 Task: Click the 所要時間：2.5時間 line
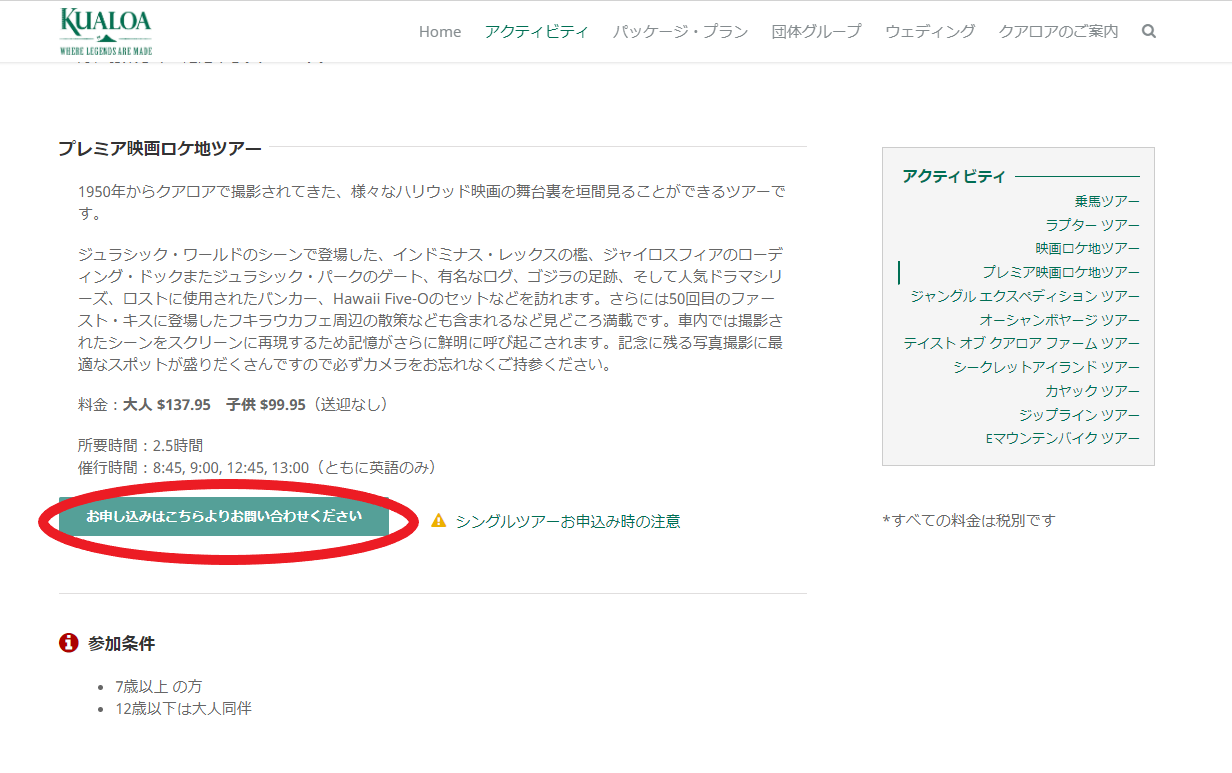[140, 445]
